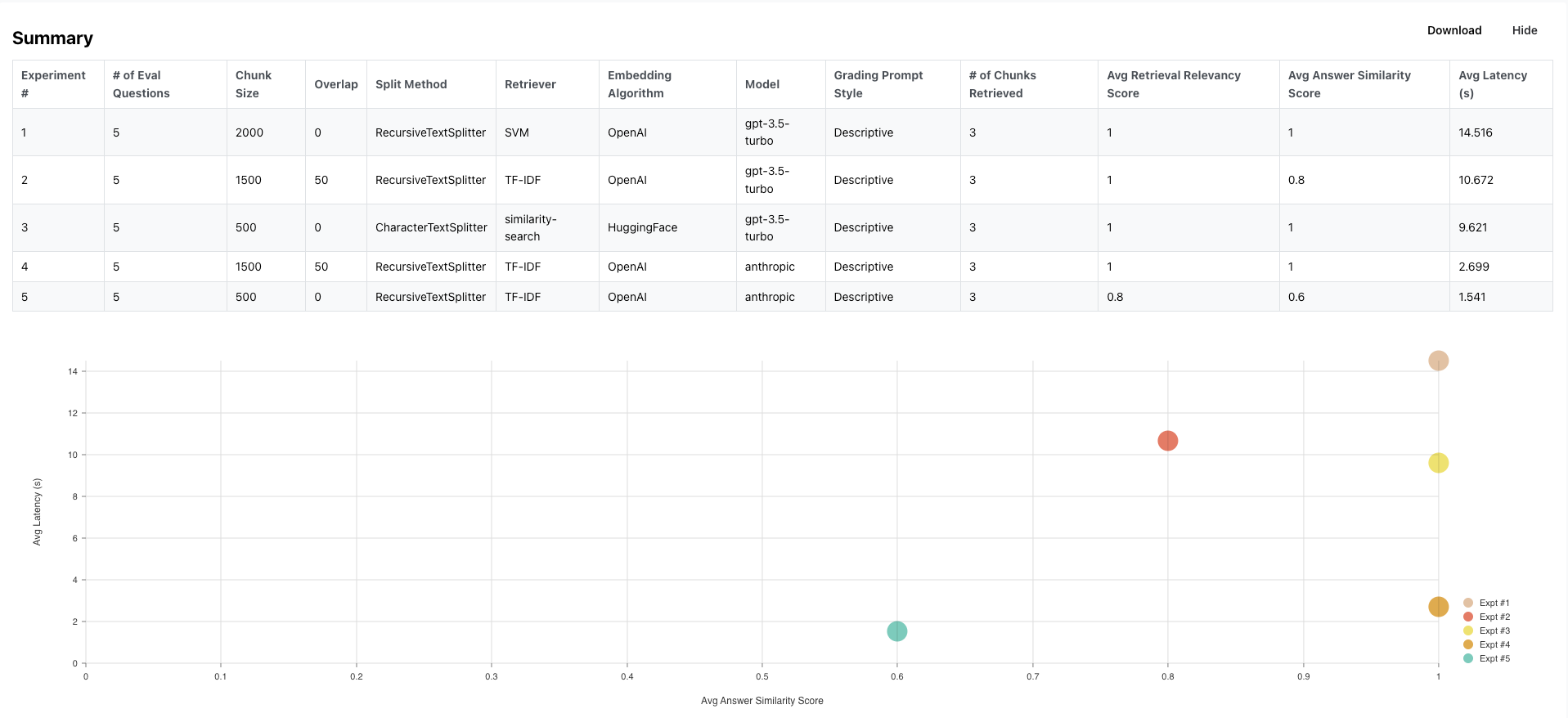Click the Expt #3 legend color dot
The height and width of the screenshot is (718, 1568).
click(1468, 630)
